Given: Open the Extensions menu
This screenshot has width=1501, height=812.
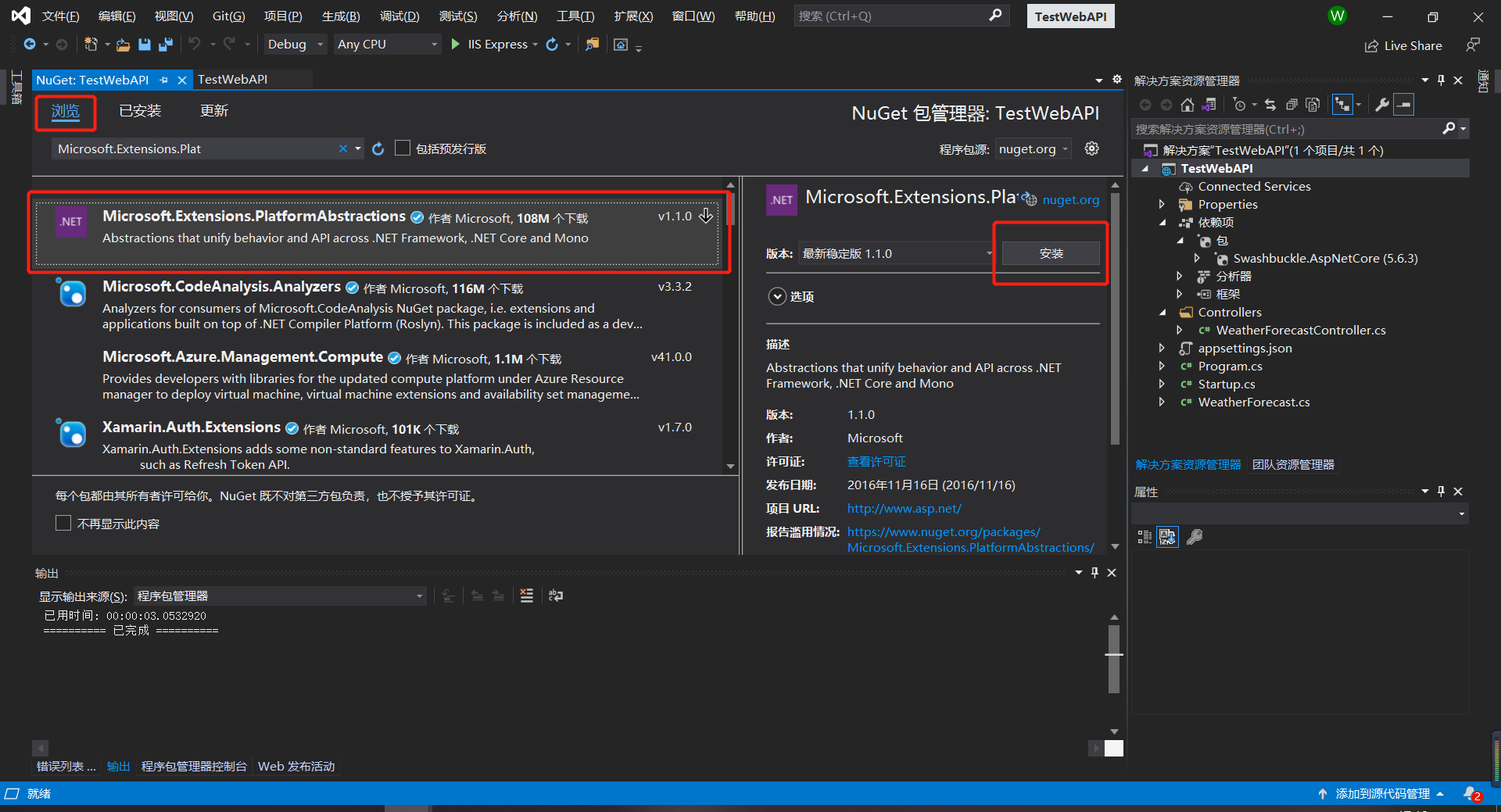Looking at the screenshot, I should (633, 16).
